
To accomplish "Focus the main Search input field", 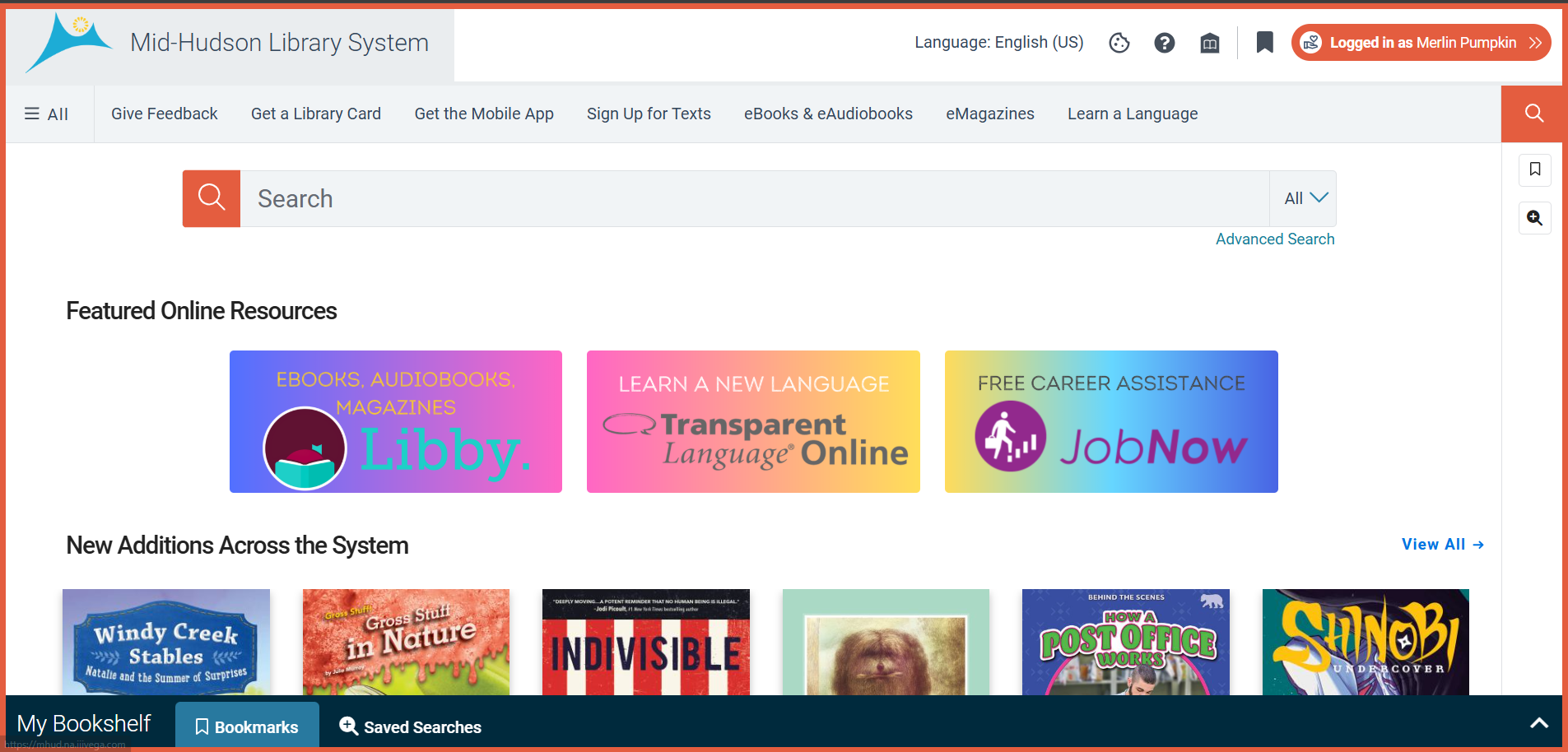I will [x=755, y=198].
